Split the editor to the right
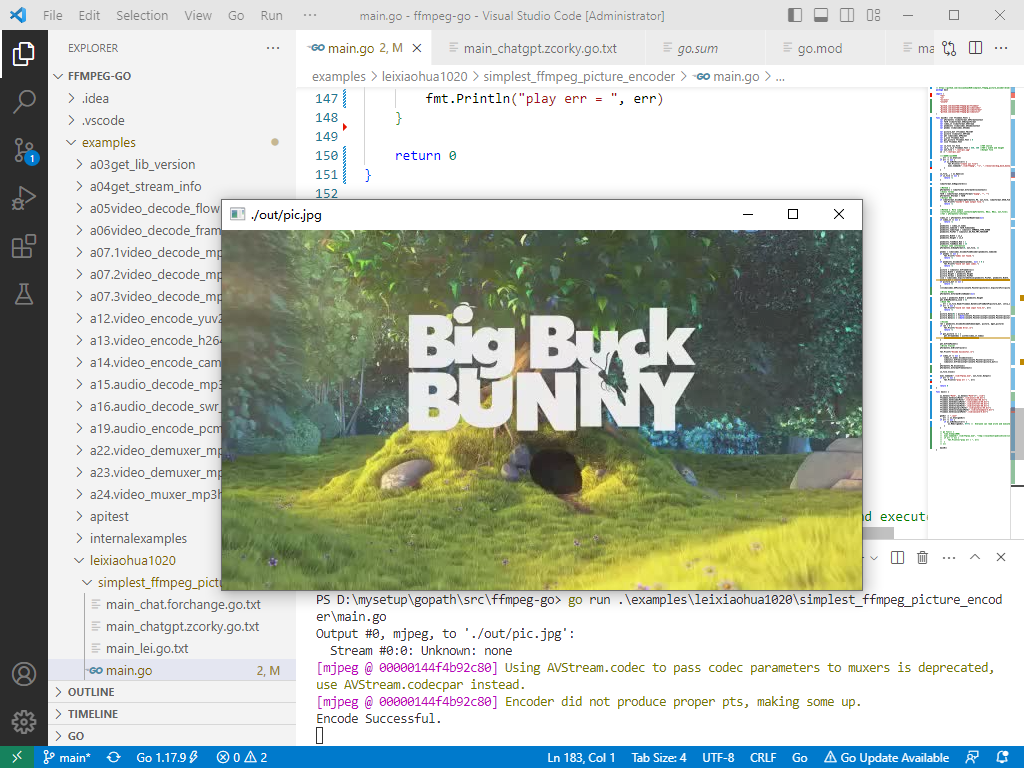The image size is (1024, 768). click(x=976, y=48)
